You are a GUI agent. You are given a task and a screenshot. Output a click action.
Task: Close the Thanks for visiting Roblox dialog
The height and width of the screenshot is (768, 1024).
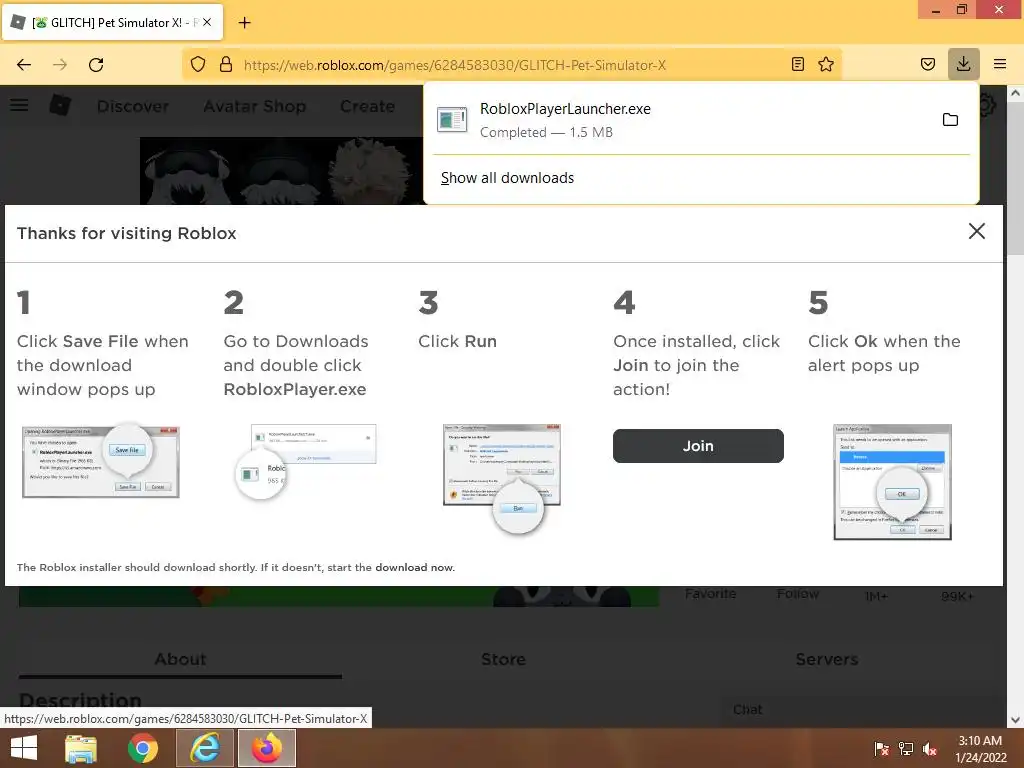[x=976, y=231]
